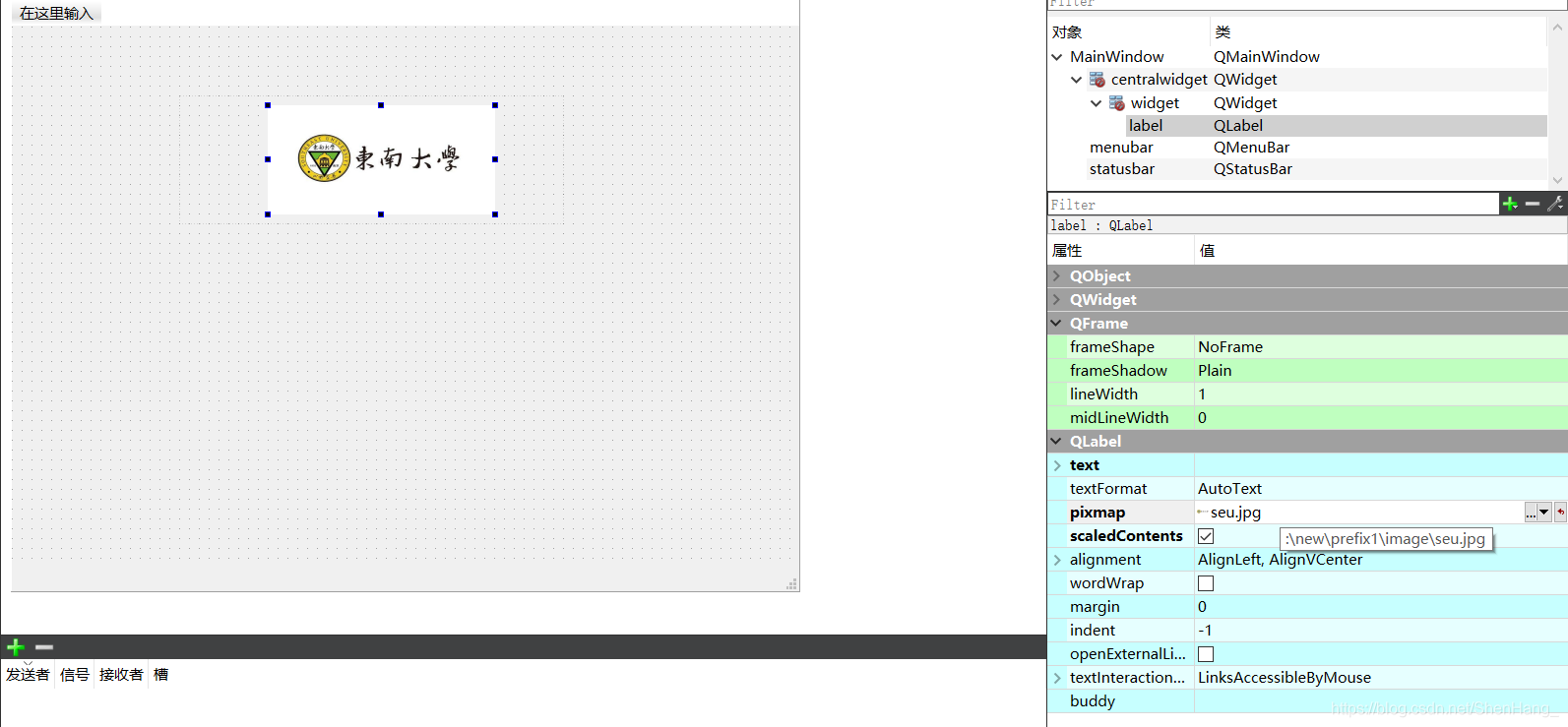Select the MainWindow object row
The height and width of the screenshot is (727, 1568).
pos(1298,57)
